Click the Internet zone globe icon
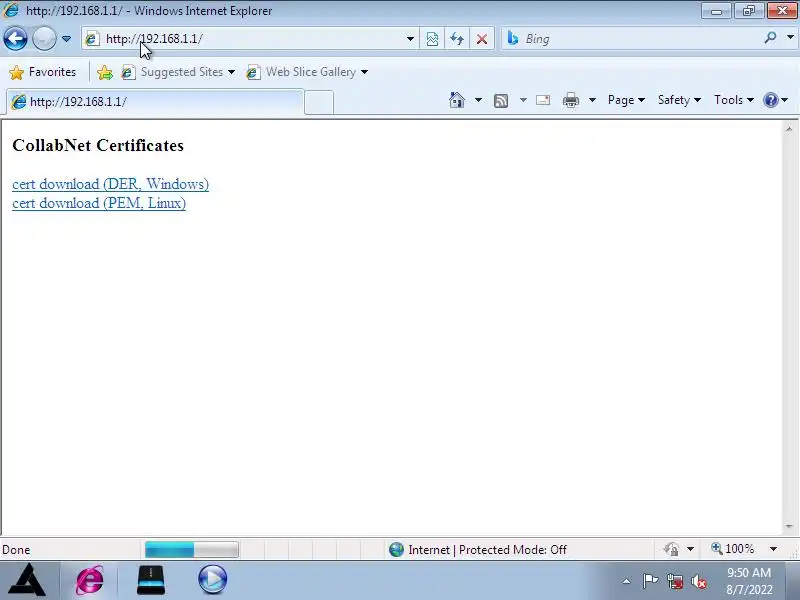The width and height of the screenshot is (800, 600). click(396, 549)
